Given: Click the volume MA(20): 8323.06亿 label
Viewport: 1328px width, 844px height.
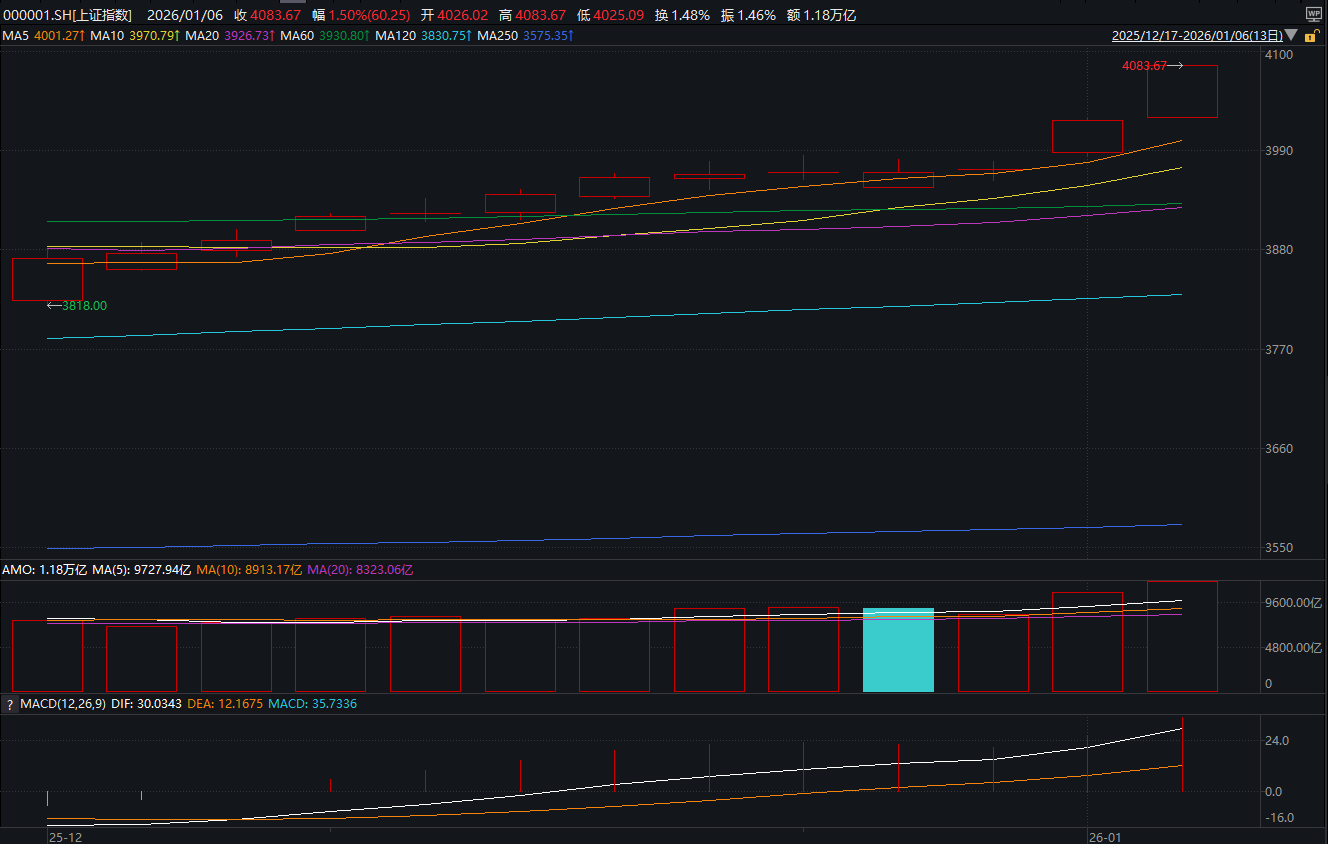Looking at the screenshot, I should tap(360, 570).
